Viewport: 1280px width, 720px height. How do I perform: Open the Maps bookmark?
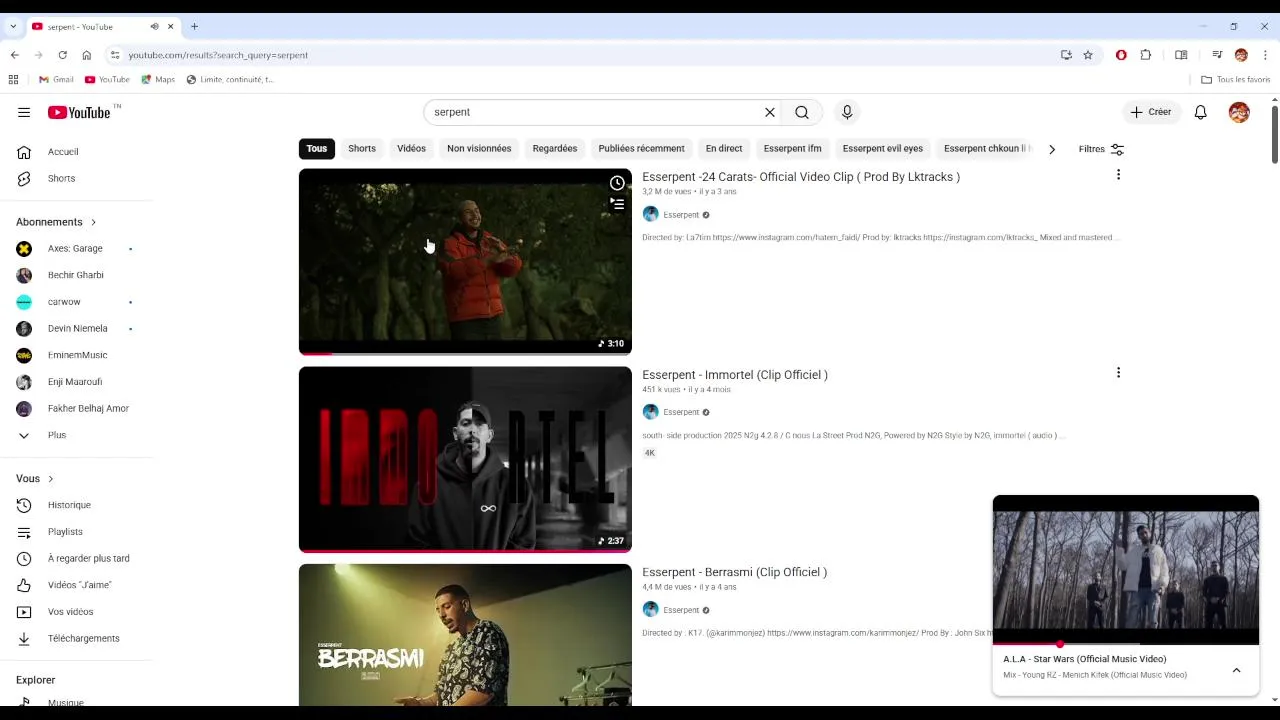point(158,80)
